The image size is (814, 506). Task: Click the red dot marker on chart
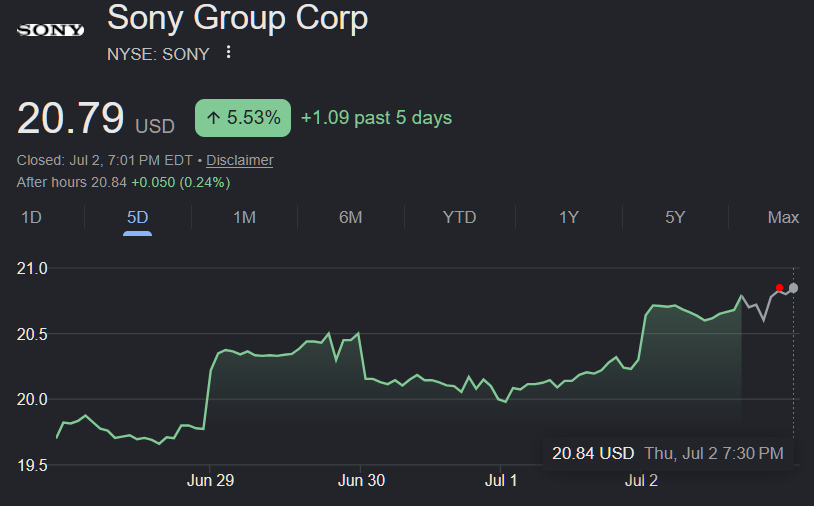[779, 288]
